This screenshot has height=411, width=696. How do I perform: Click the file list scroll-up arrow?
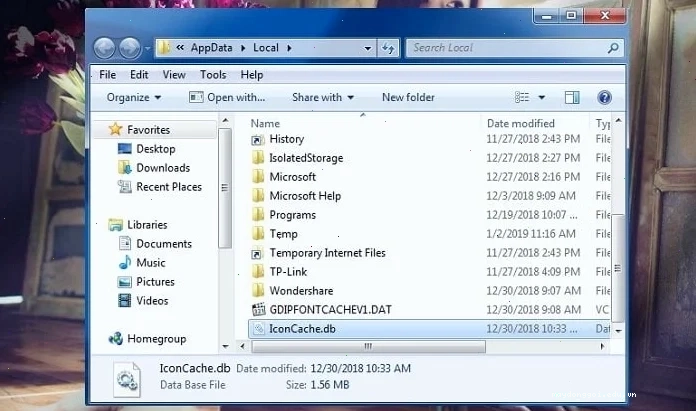click(x=618, y=121)
